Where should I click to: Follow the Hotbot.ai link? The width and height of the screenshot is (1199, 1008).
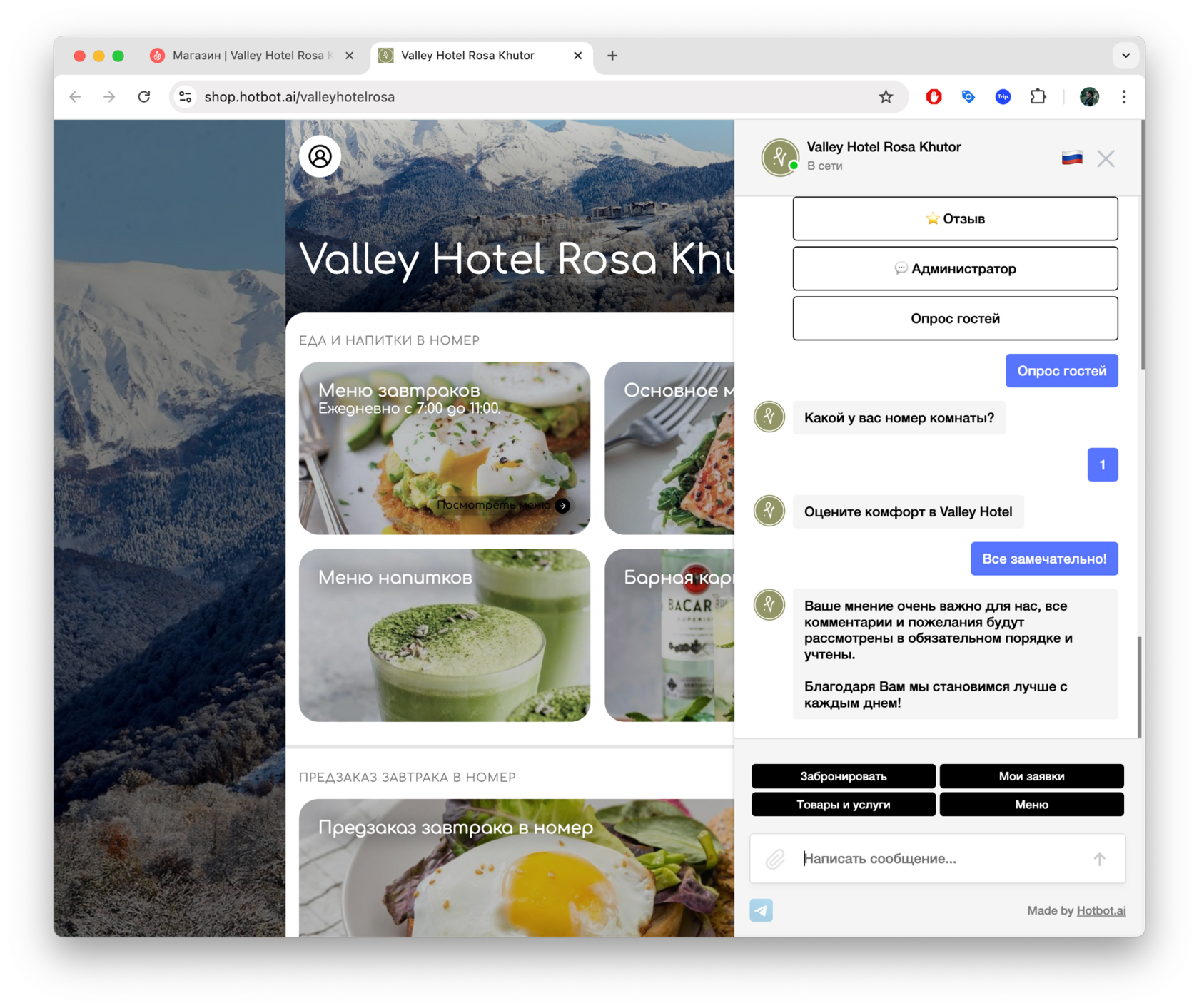(x=1101, y=910)
